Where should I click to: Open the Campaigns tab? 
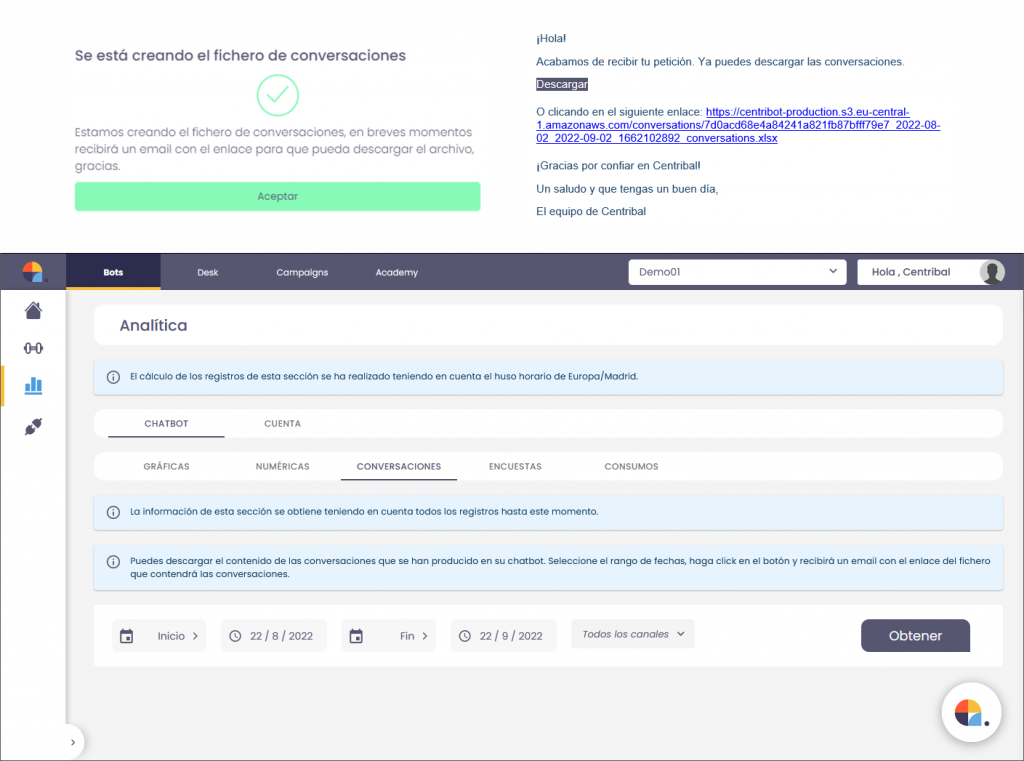(x=302, y=272)
